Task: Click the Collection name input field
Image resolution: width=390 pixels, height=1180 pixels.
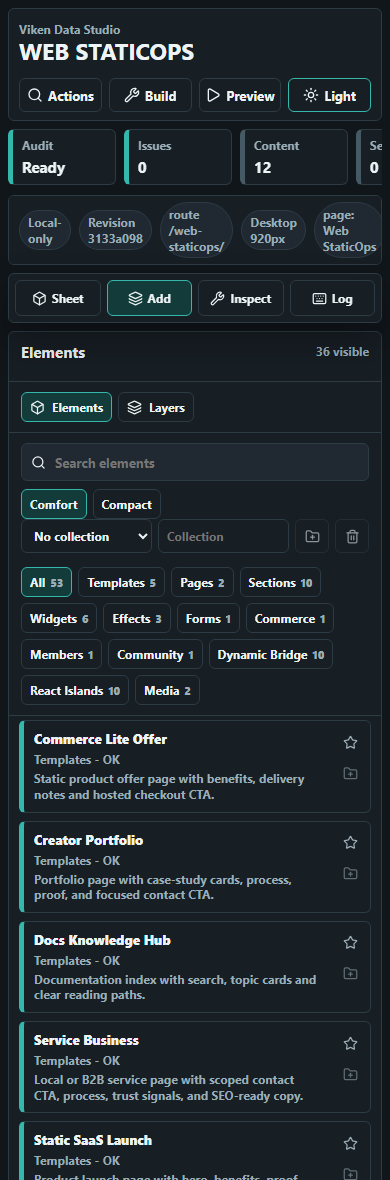Action: click(x=224, y=537)
